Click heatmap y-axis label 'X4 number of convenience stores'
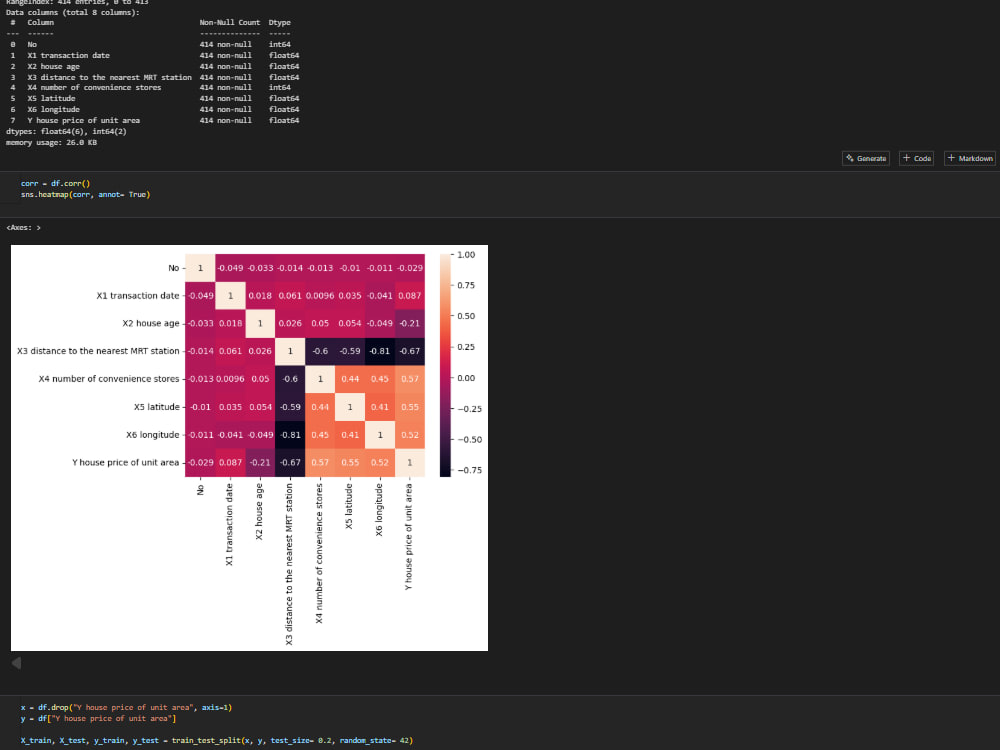The image size is (1000, 750). [x=109, y=379]
